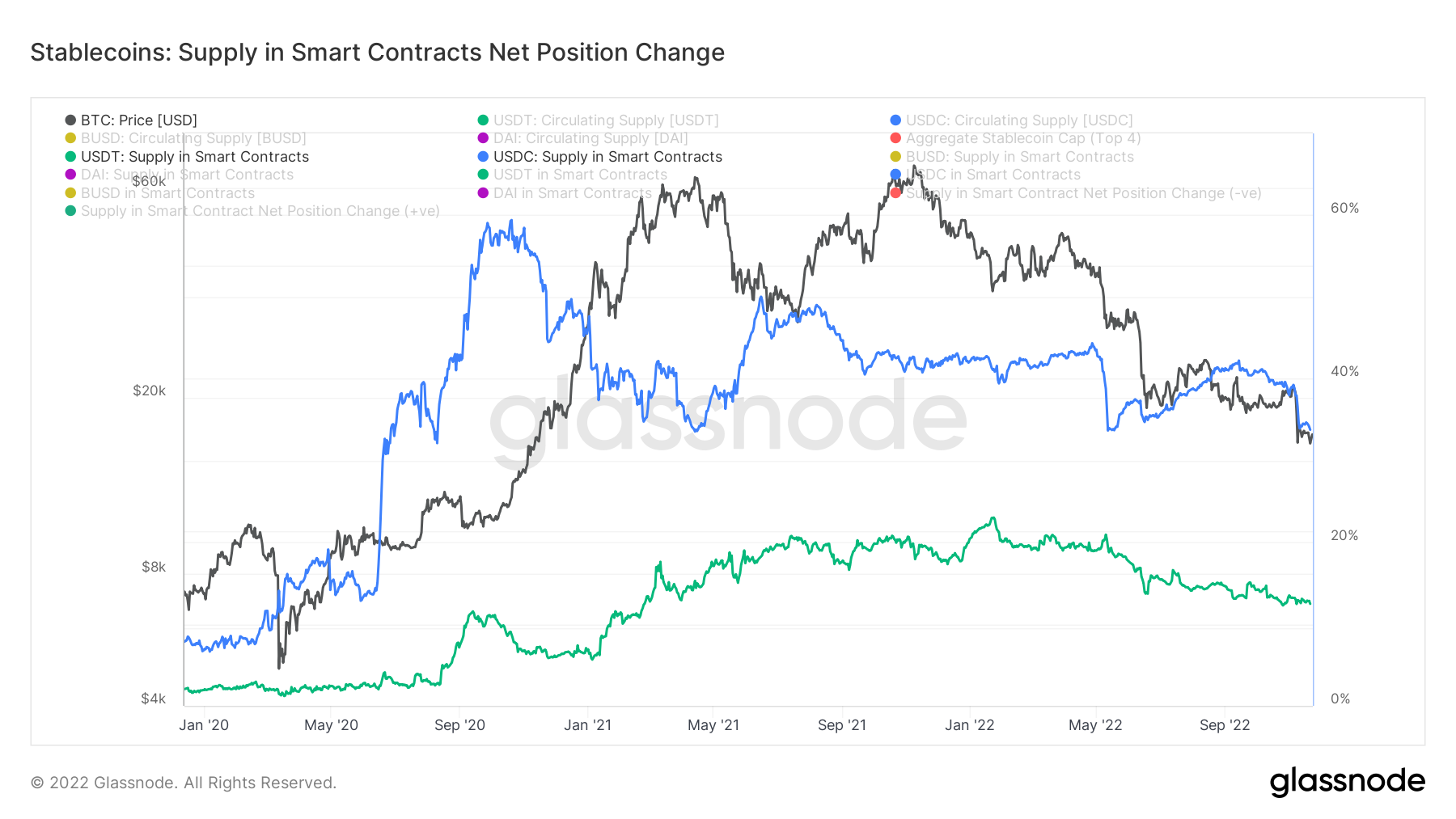
Task: Click the red Aggregate Stablecoin Cap dot
Action: (895, 138)
